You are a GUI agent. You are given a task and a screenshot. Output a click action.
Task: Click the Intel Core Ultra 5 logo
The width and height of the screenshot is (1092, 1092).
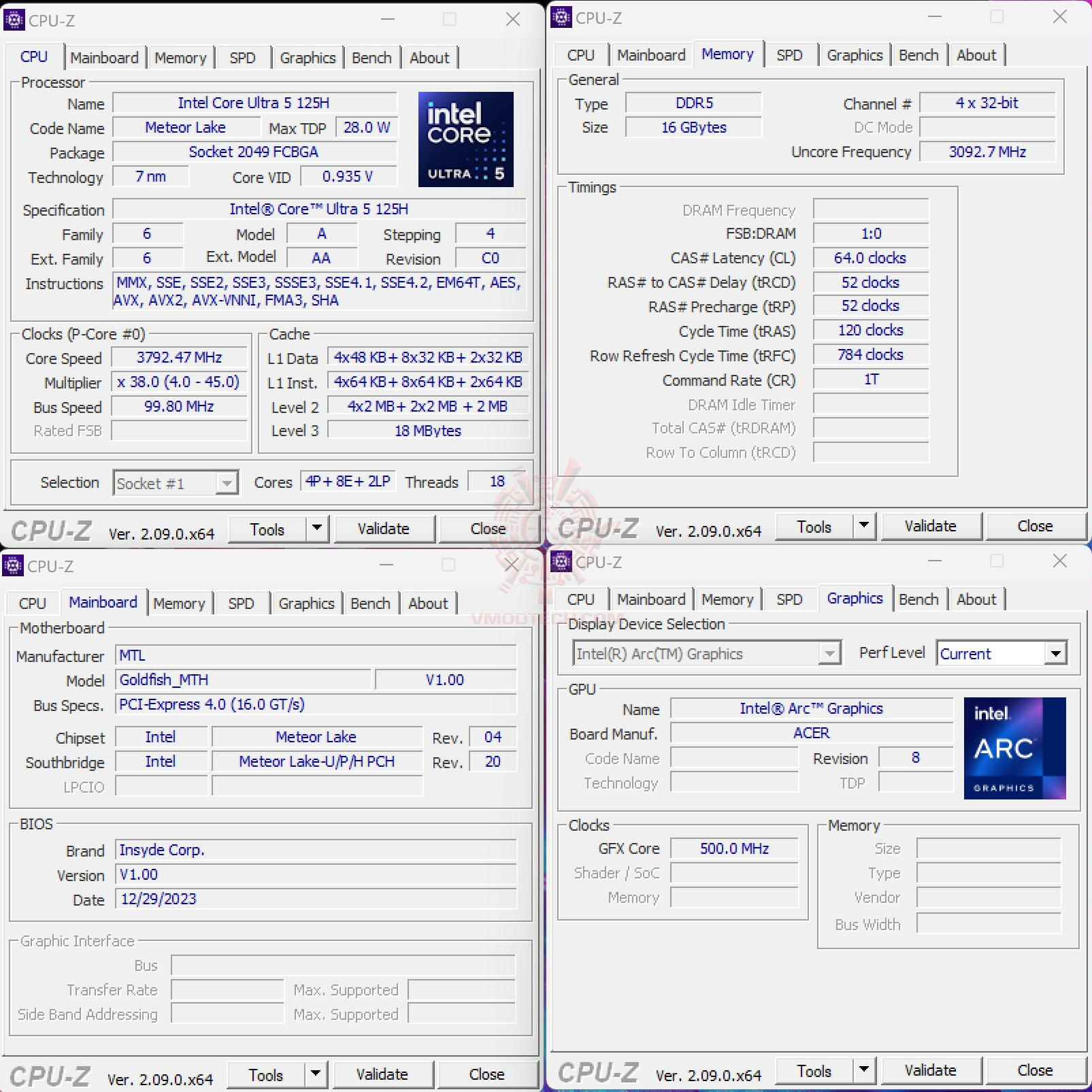pos(466,139)
